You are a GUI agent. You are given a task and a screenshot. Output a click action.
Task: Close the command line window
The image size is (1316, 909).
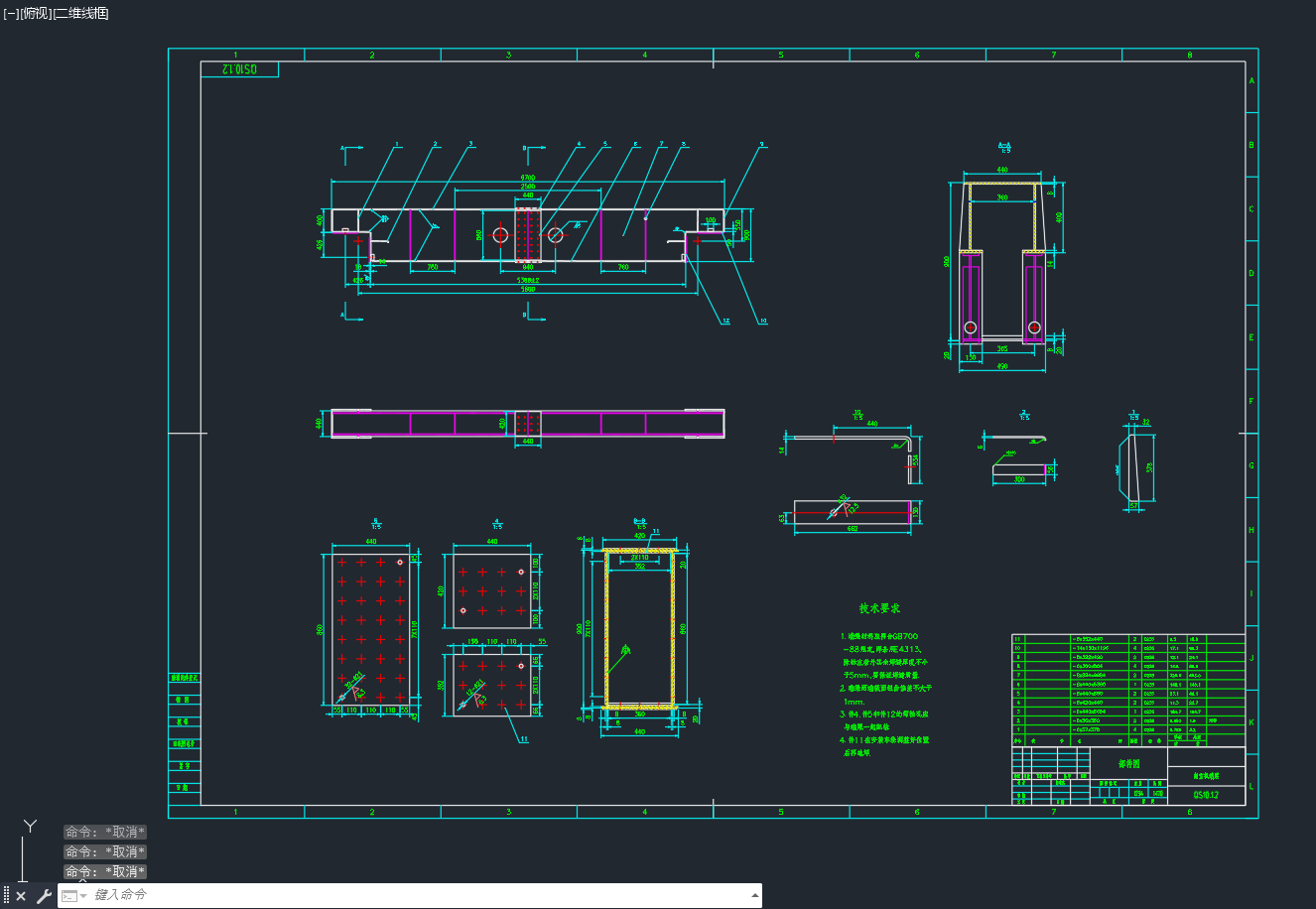pyautogui.click(x=21, y=896)
